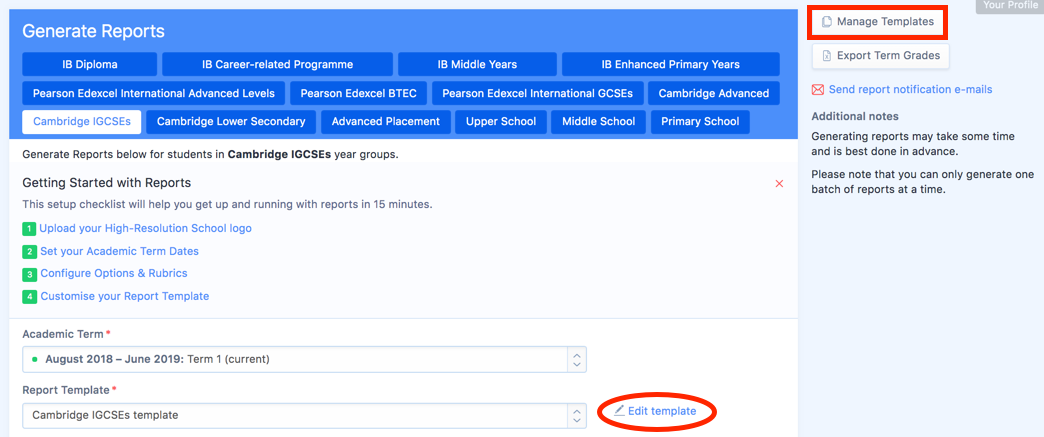This screenshot has width=1044, height=437.
Task: Click the envelope icon for report notifications
Action: [818, 89]
